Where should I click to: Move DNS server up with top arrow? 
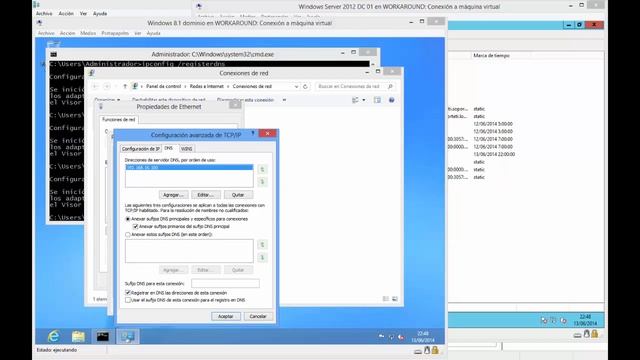pos(262,169)
